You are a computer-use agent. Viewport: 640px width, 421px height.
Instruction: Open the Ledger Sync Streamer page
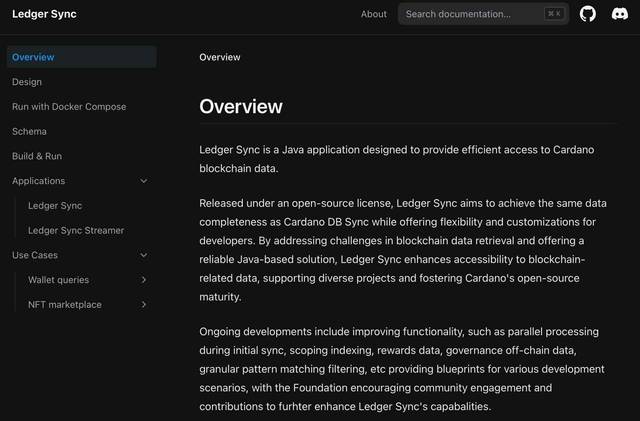[76, 230]
